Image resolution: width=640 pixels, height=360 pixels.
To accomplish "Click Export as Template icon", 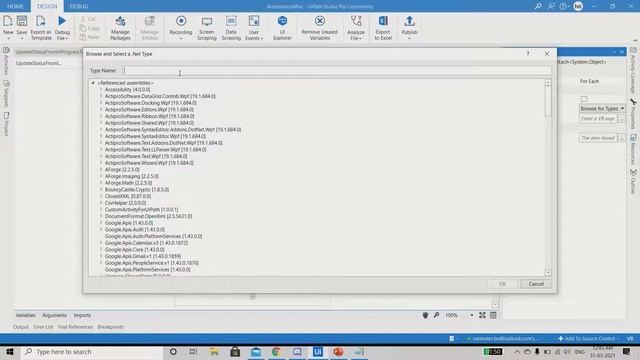I will [x=41, y=21].
